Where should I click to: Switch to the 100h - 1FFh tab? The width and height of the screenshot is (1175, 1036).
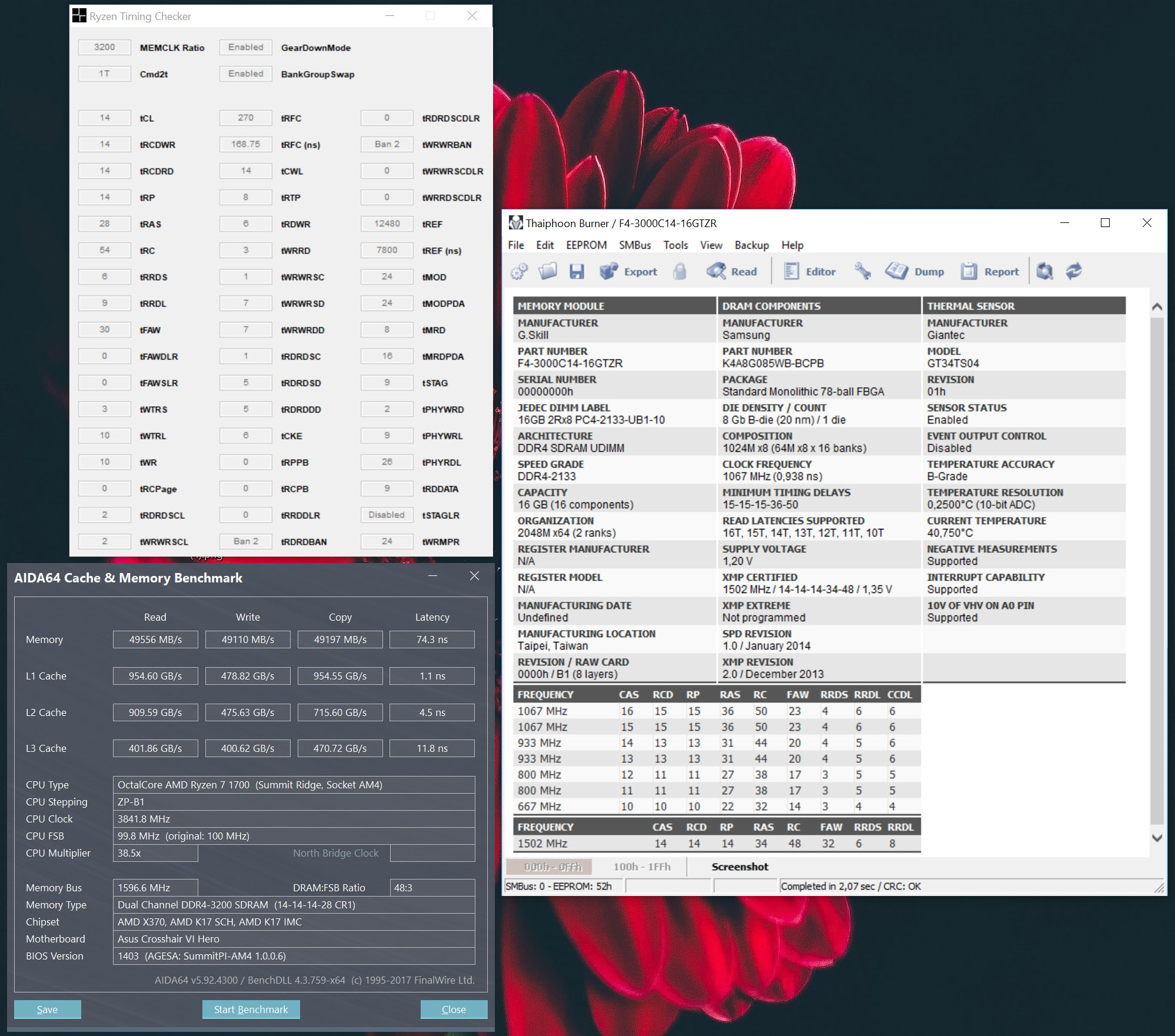point(641,867)
